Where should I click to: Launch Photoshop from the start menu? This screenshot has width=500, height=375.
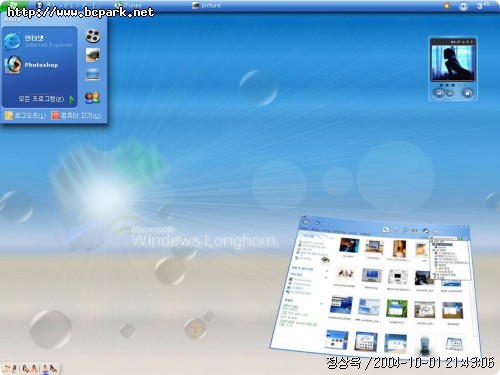[32, 64]
